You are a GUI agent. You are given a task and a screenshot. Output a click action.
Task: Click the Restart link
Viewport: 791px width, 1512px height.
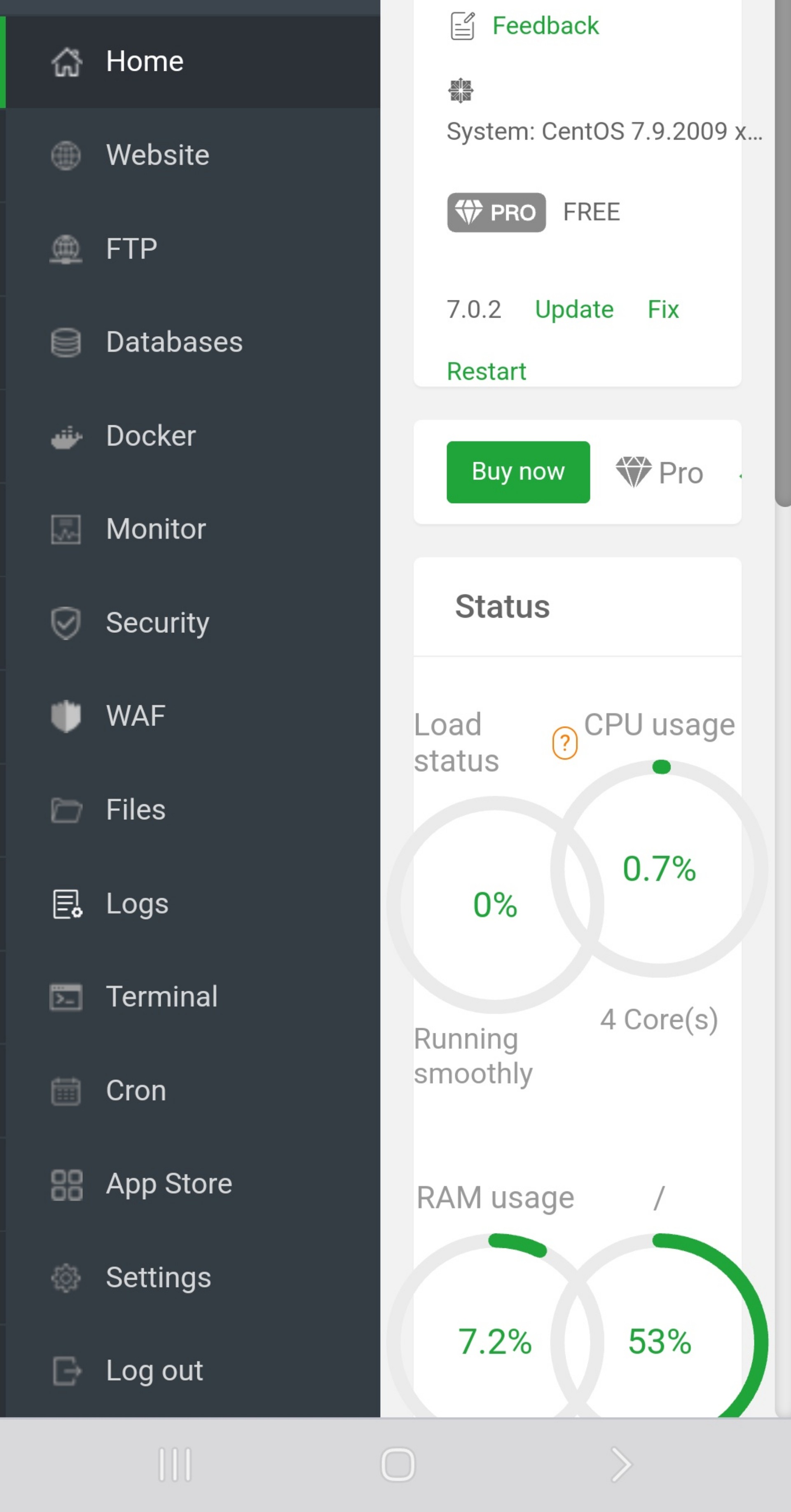click(x=487, y=371)
